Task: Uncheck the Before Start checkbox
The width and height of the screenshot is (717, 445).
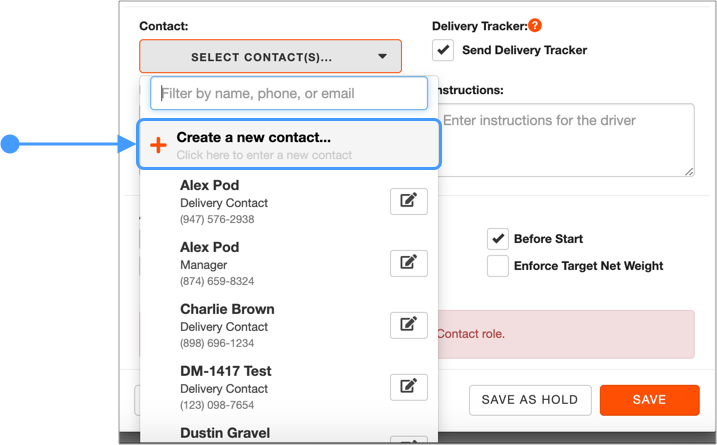Action: (x=498, y=239)
